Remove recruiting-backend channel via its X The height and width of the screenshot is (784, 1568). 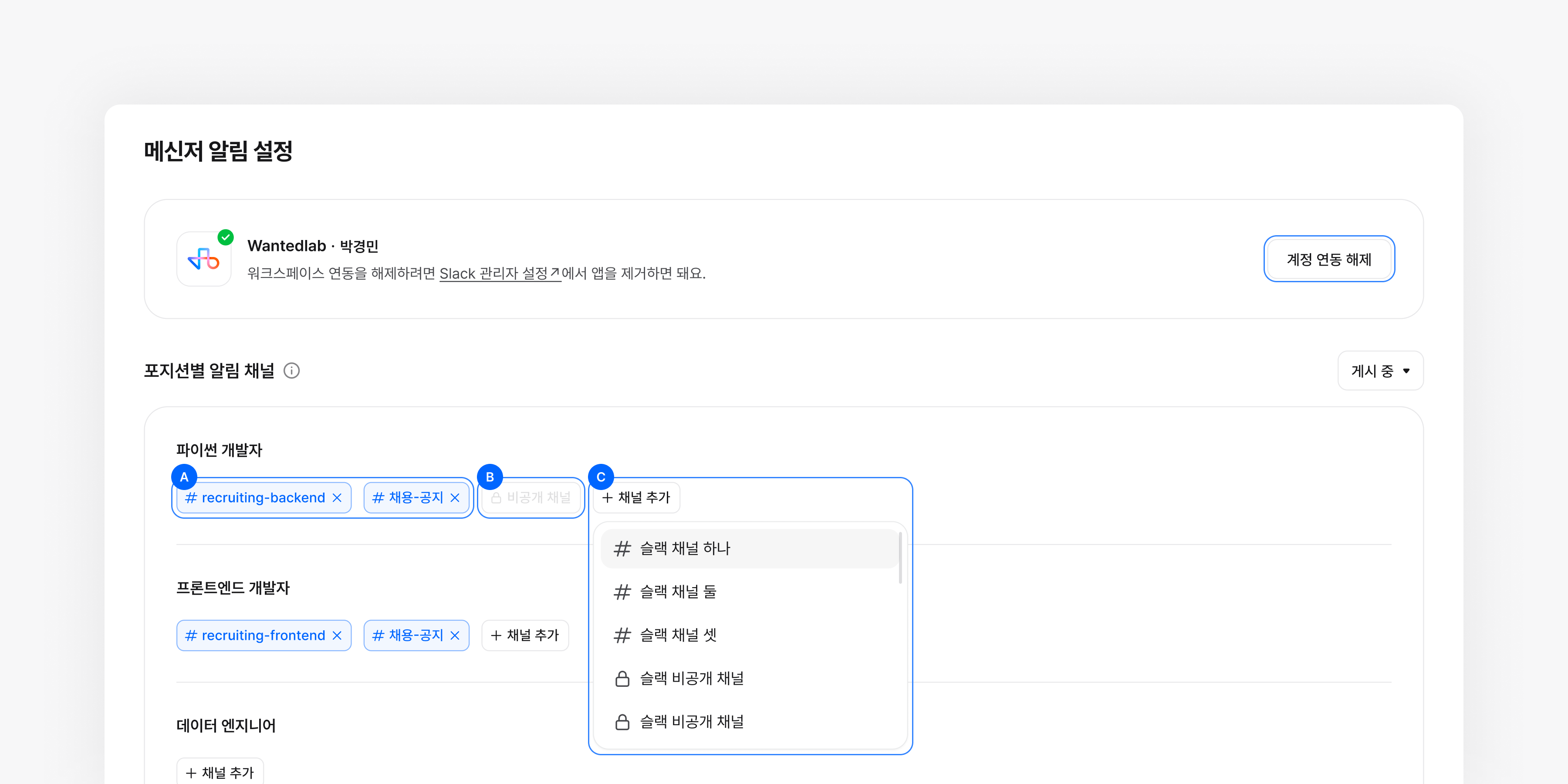point(337,498)
